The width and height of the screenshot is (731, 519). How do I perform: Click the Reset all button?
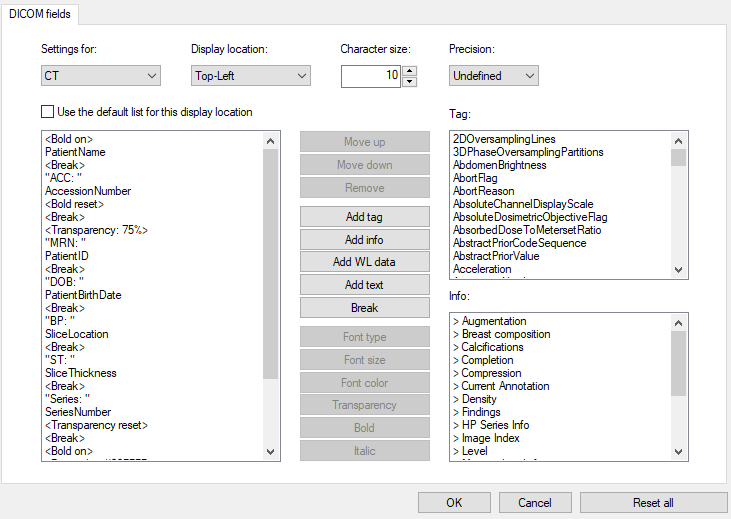pyautogui.click(x=653, y=502)
